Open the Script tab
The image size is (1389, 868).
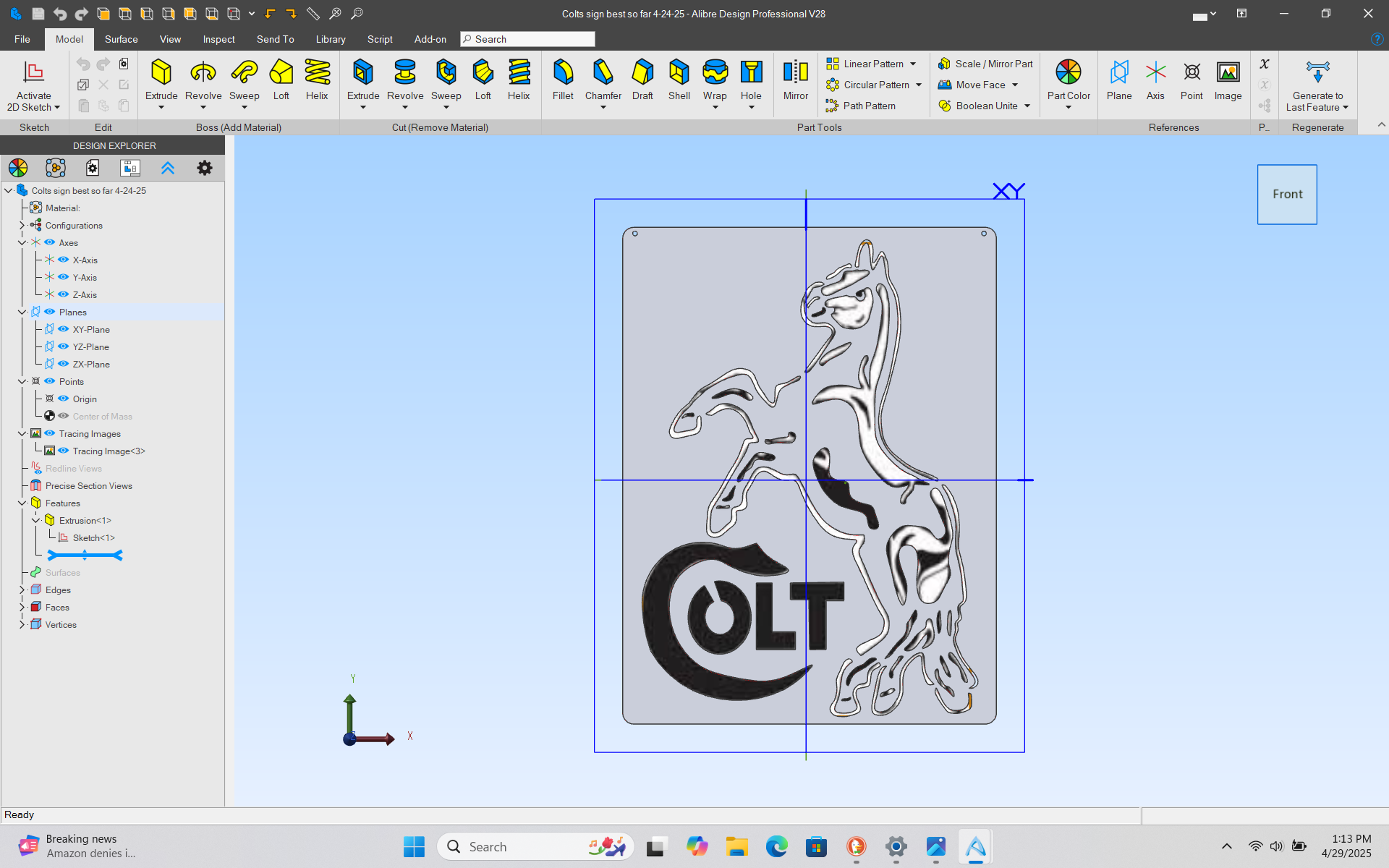point(380,39)
